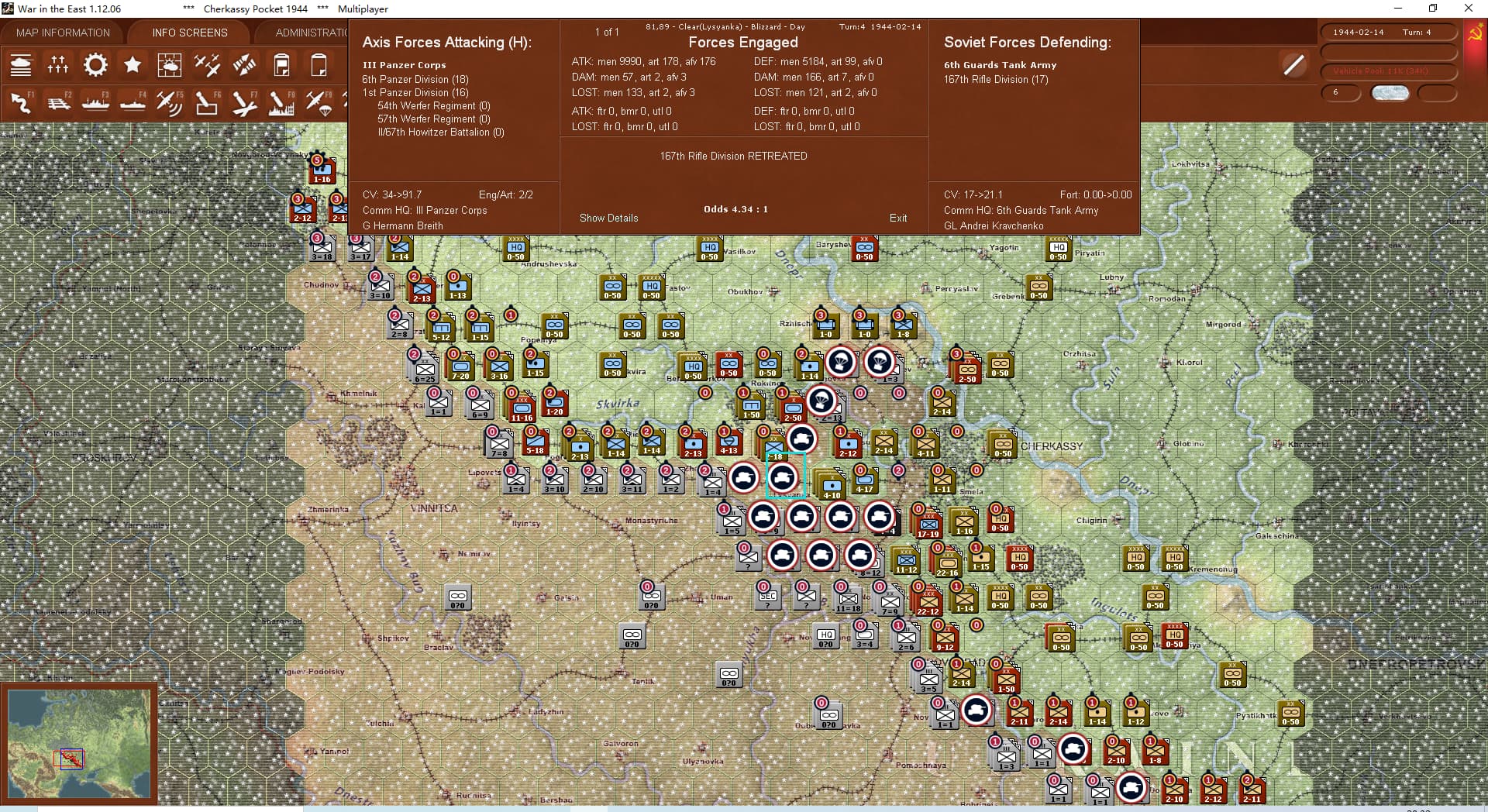Select F3 naval transport mode icon
The width and height of the screenshot is (1488, 812).
(x=95, y=102)
